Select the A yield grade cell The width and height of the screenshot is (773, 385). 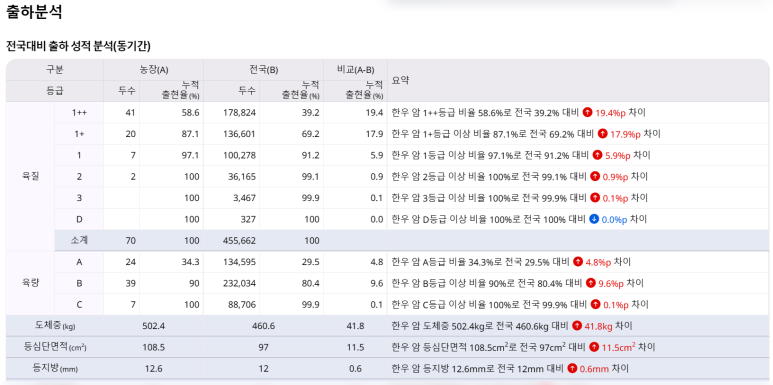pos(79,262)
